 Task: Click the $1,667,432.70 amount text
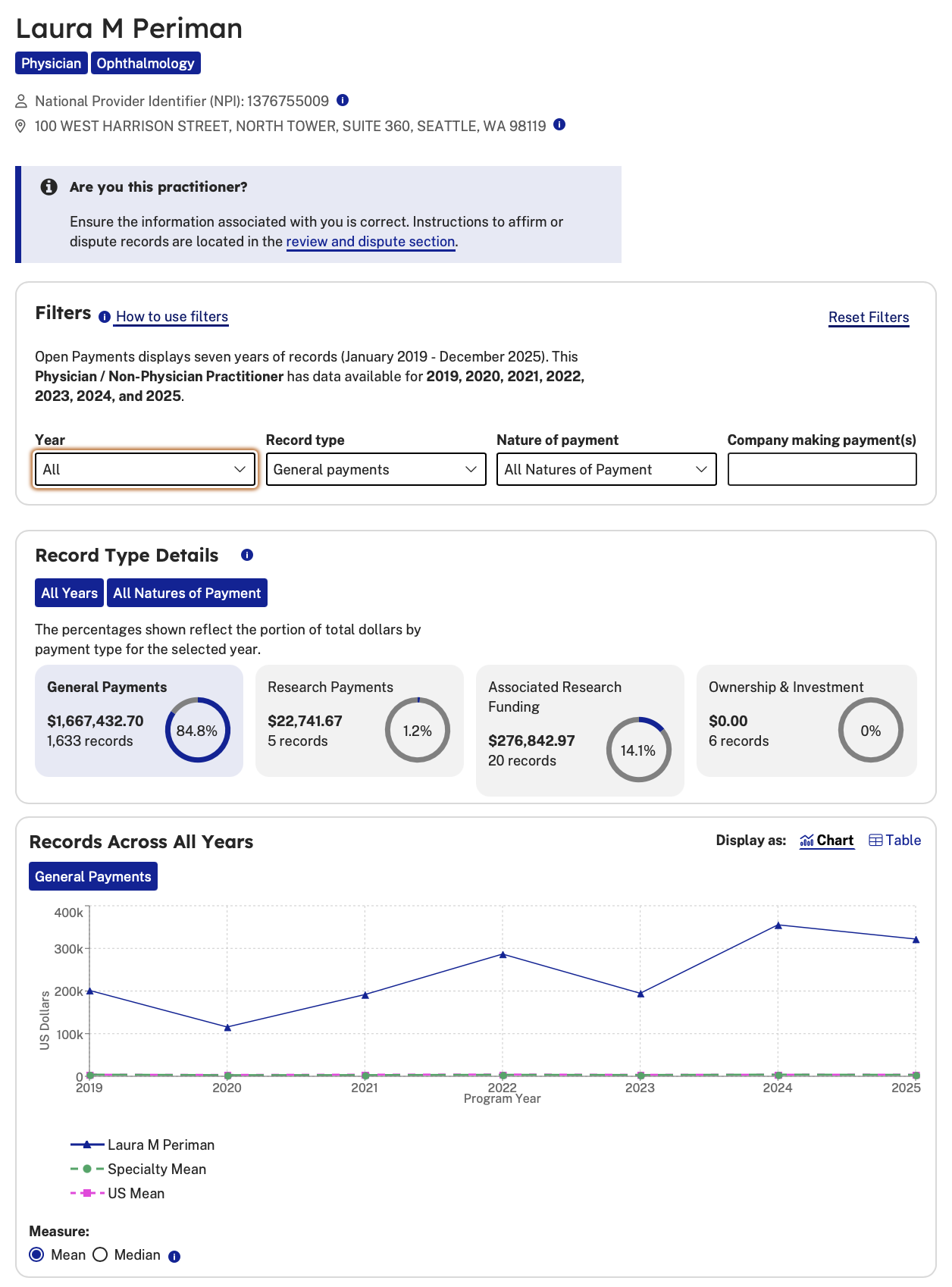[x=96, y=721]
